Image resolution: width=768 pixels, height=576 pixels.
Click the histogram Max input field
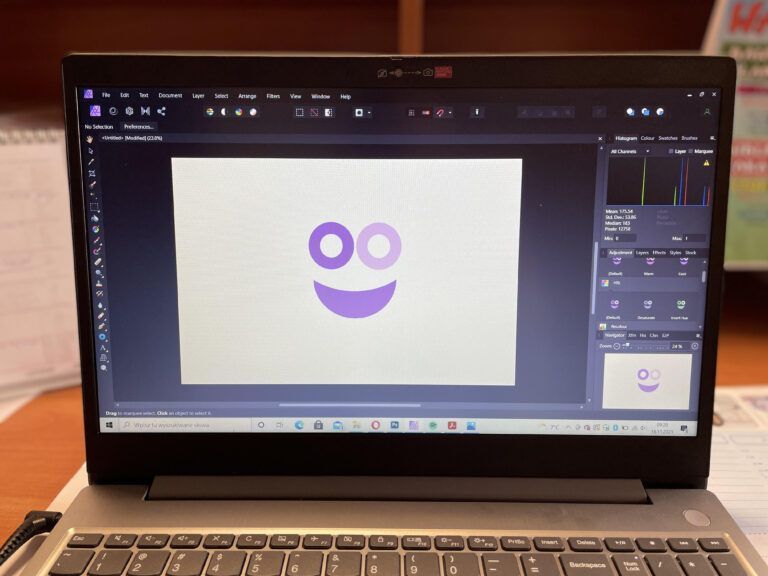(x=695, y=238)
